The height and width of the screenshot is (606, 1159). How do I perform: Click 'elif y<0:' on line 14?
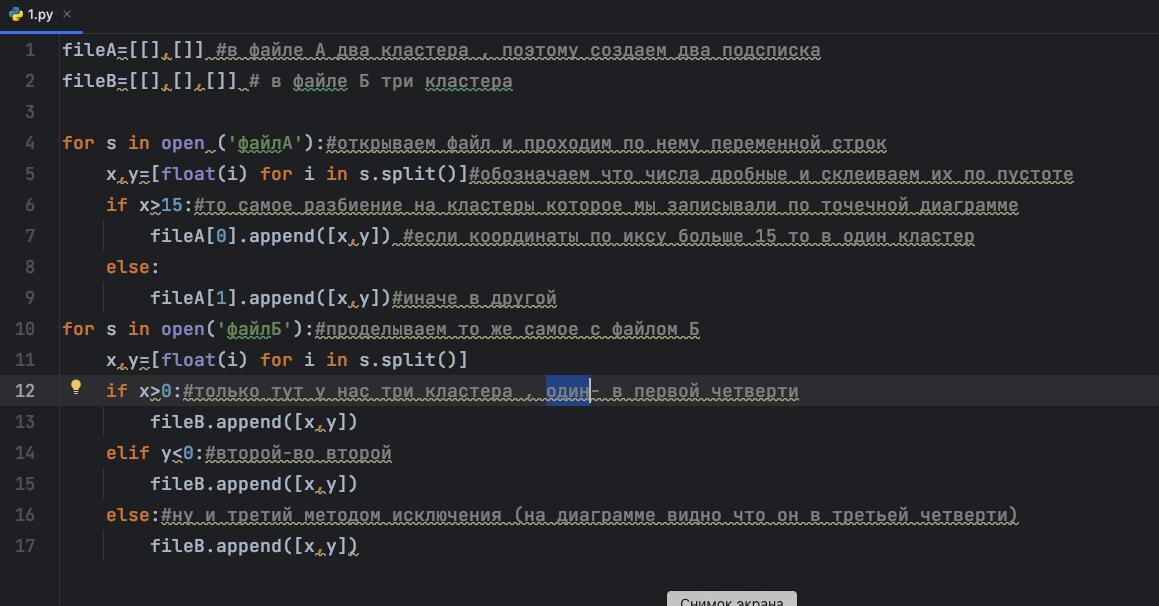[155, 453]
